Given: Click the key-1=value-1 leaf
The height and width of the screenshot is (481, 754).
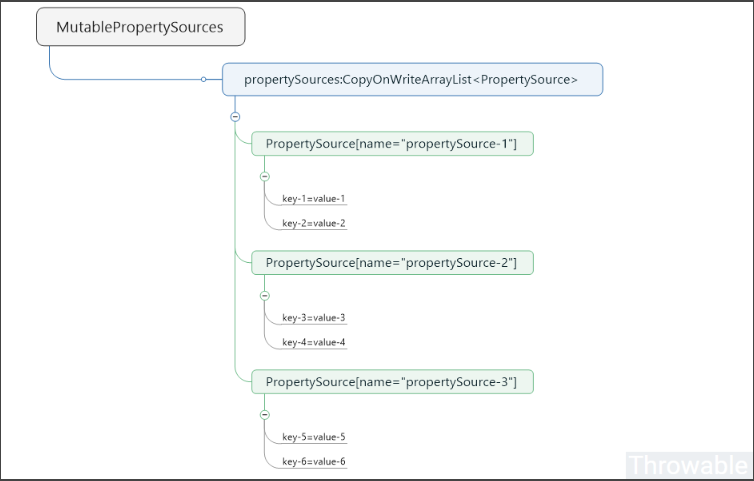Looking at the screenshot, I should pos(313,198).
